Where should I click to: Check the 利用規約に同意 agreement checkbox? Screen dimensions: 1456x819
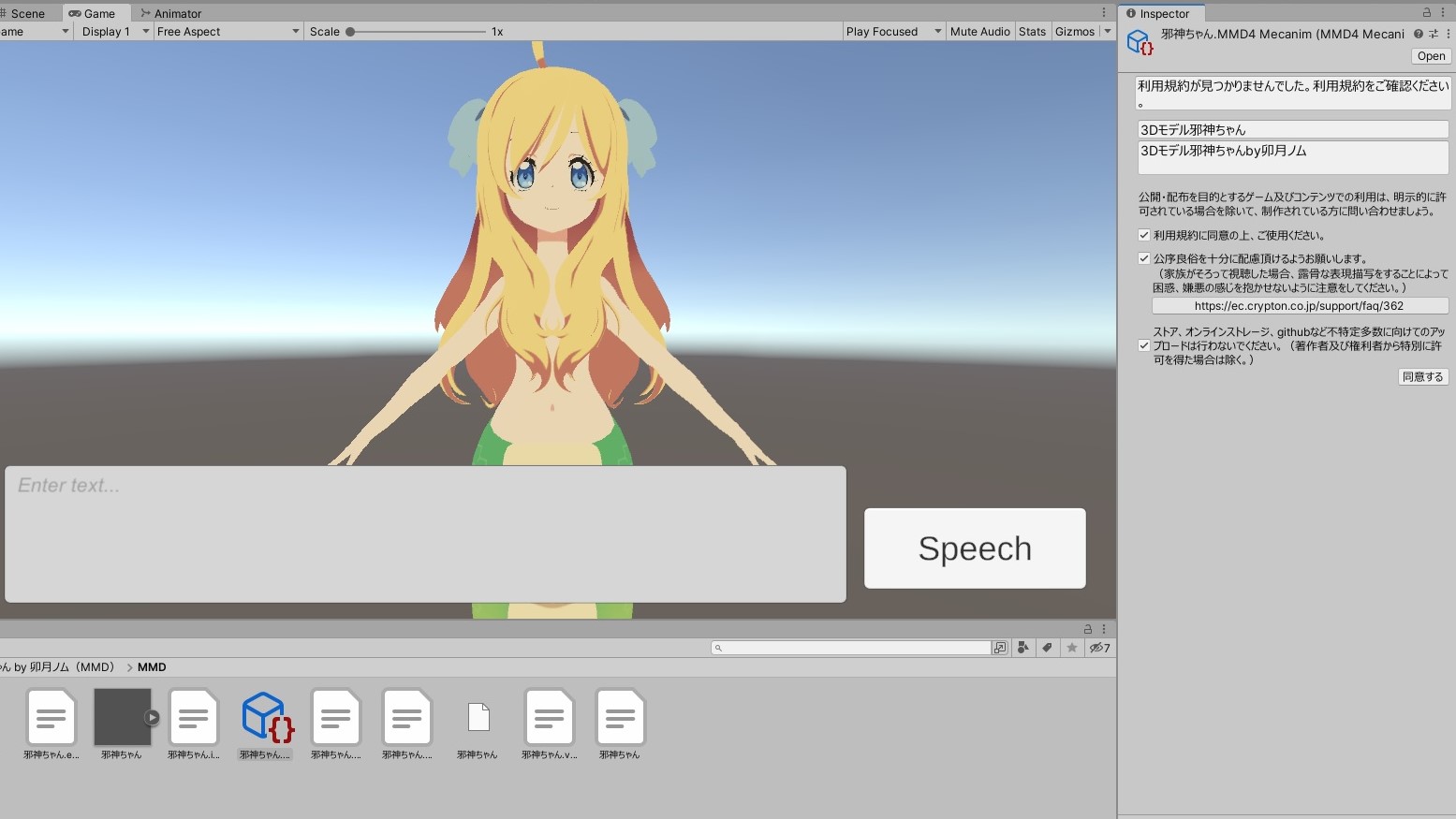coord(1144,235)
